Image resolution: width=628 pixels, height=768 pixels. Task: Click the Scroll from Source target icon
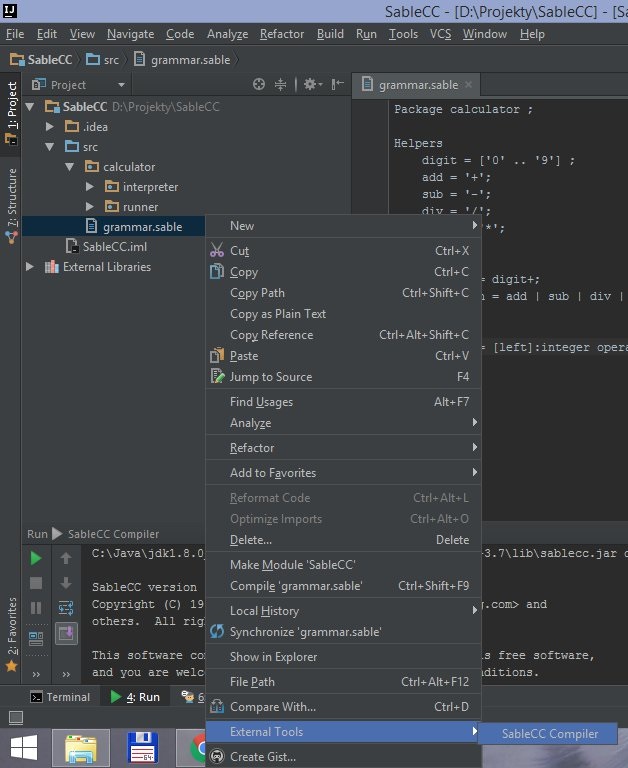pyautogui.click(x=259, y=85)
